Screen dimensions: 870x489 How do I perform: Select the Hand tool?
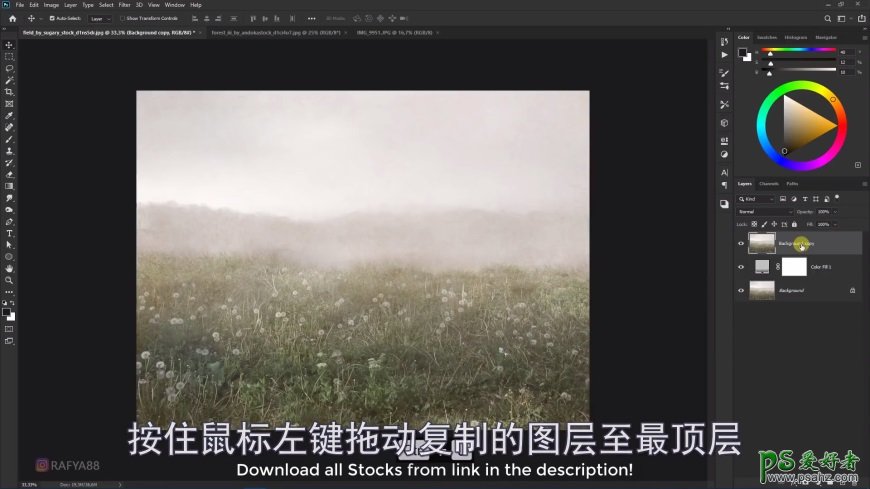click(x=9, y=269)
